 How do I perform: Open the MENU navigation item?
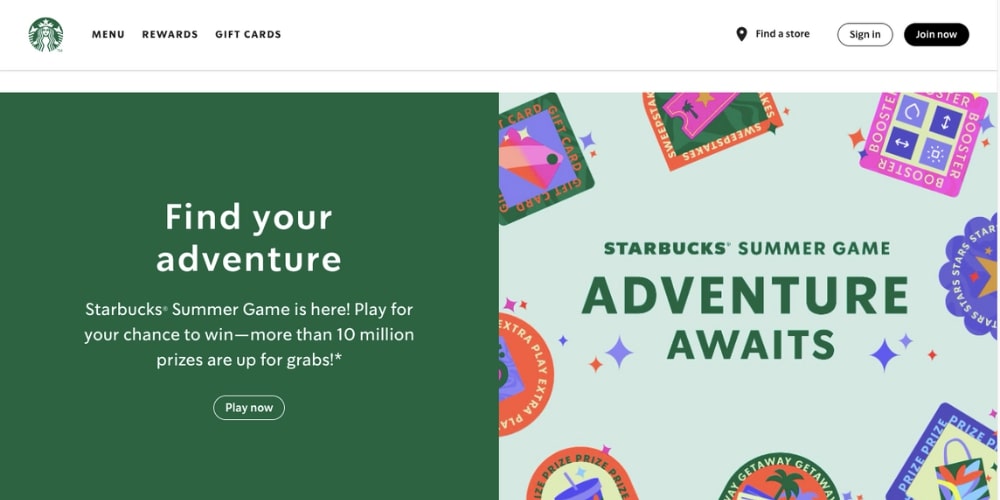pos(108,34)
